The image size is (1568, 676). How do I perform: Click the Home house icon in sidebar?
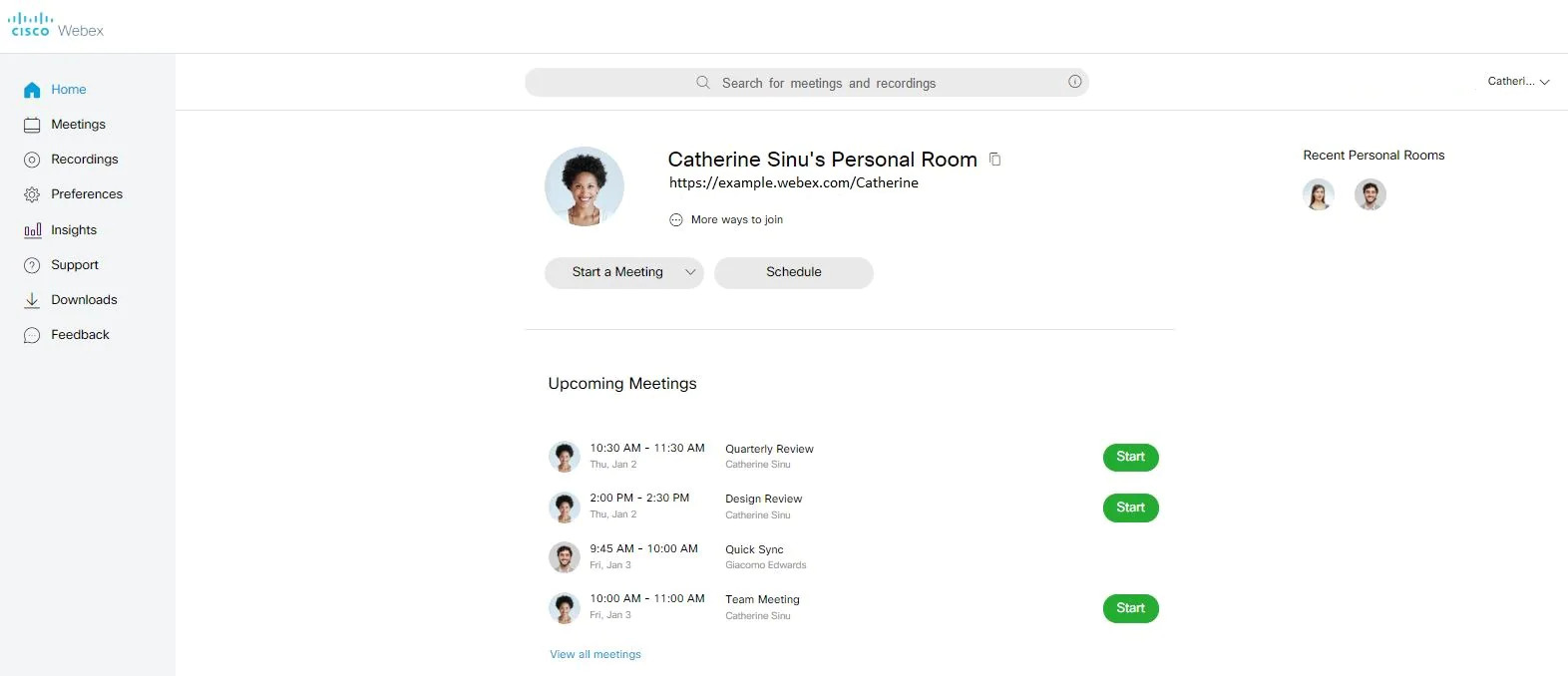point(32,90)
